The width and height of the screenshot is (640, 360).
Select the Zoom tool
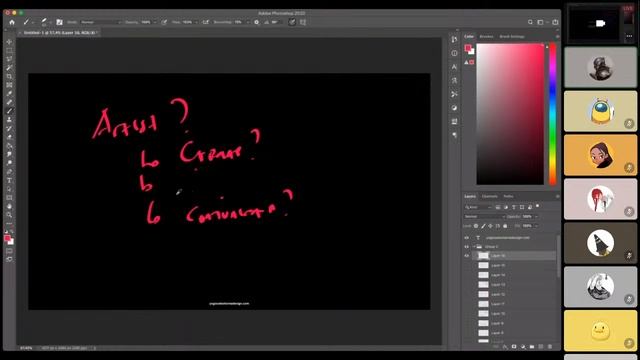(x=9, y=215)
